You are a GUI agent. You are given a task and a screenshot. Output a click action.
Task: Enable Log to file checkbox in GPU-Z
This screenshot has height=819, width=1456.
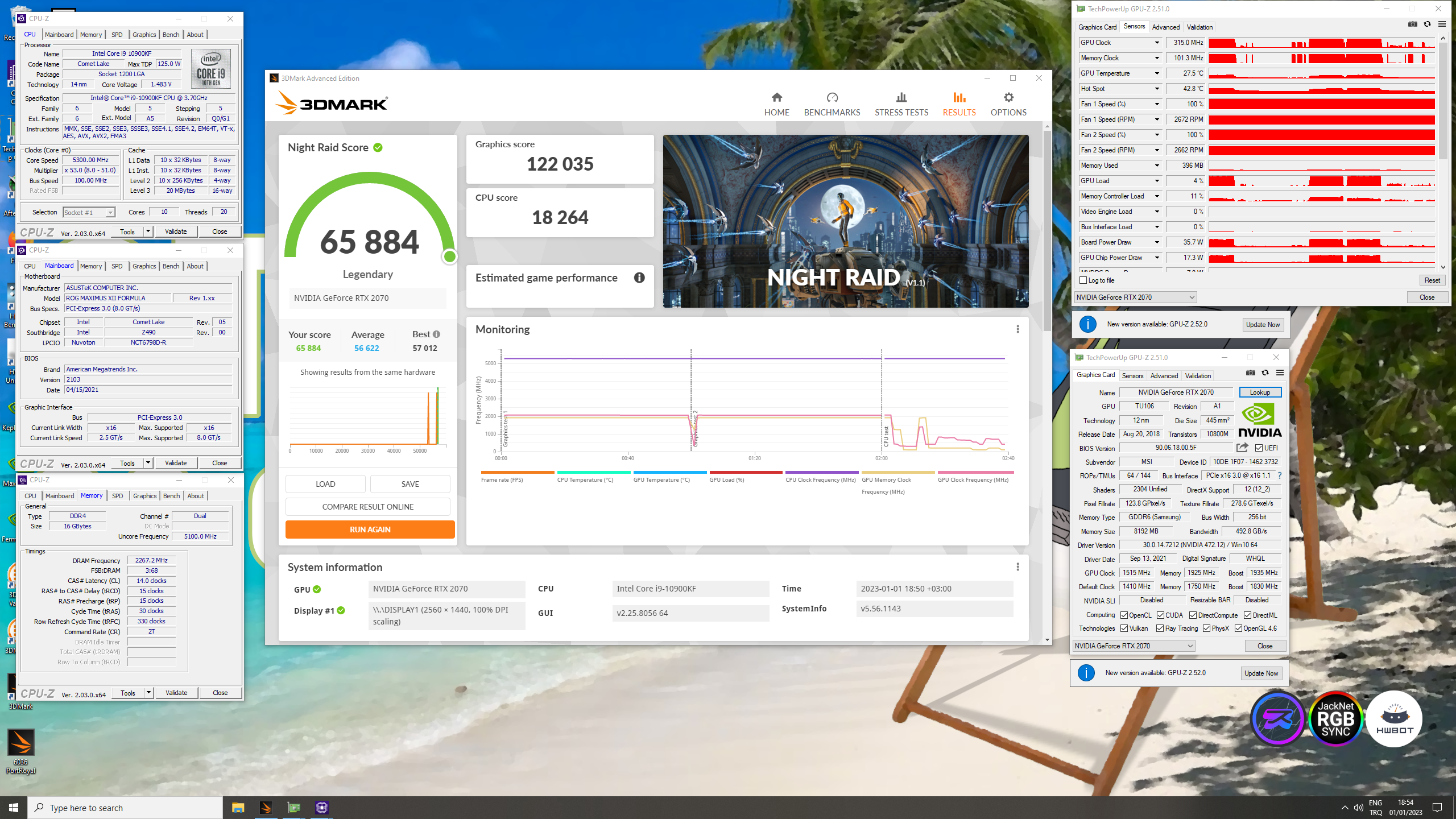click(x=1083, y=280)
